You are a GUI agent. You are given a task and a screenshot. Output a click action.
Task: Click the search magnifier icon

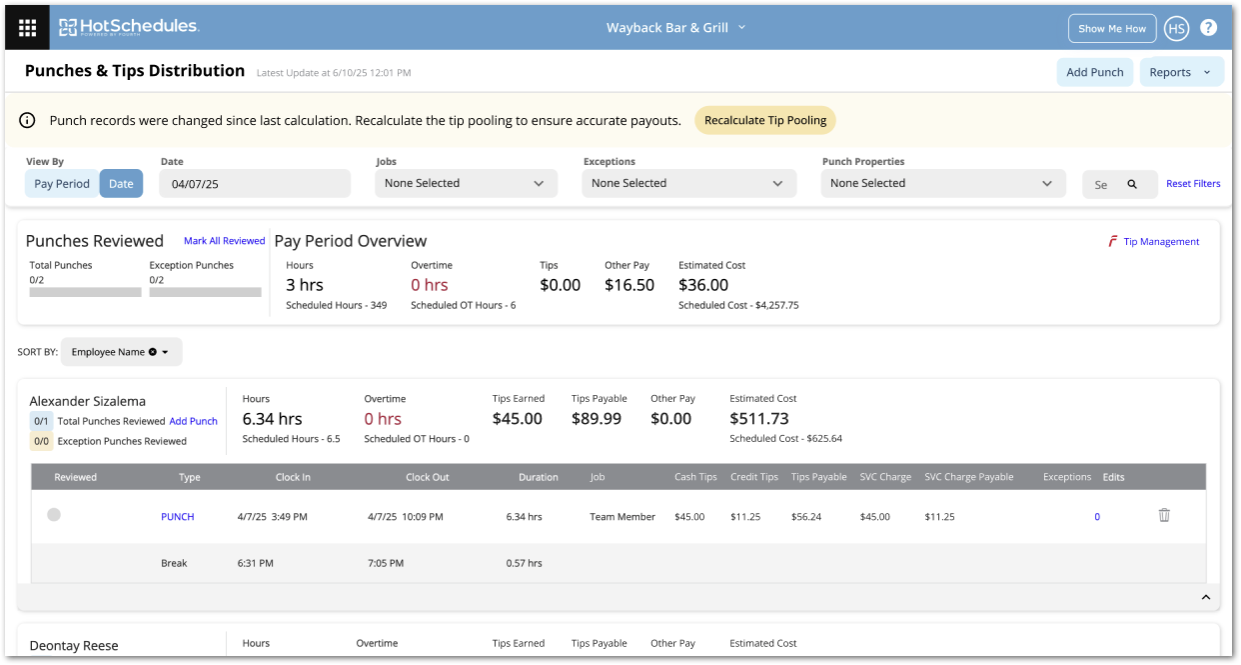coord(1132,184)
